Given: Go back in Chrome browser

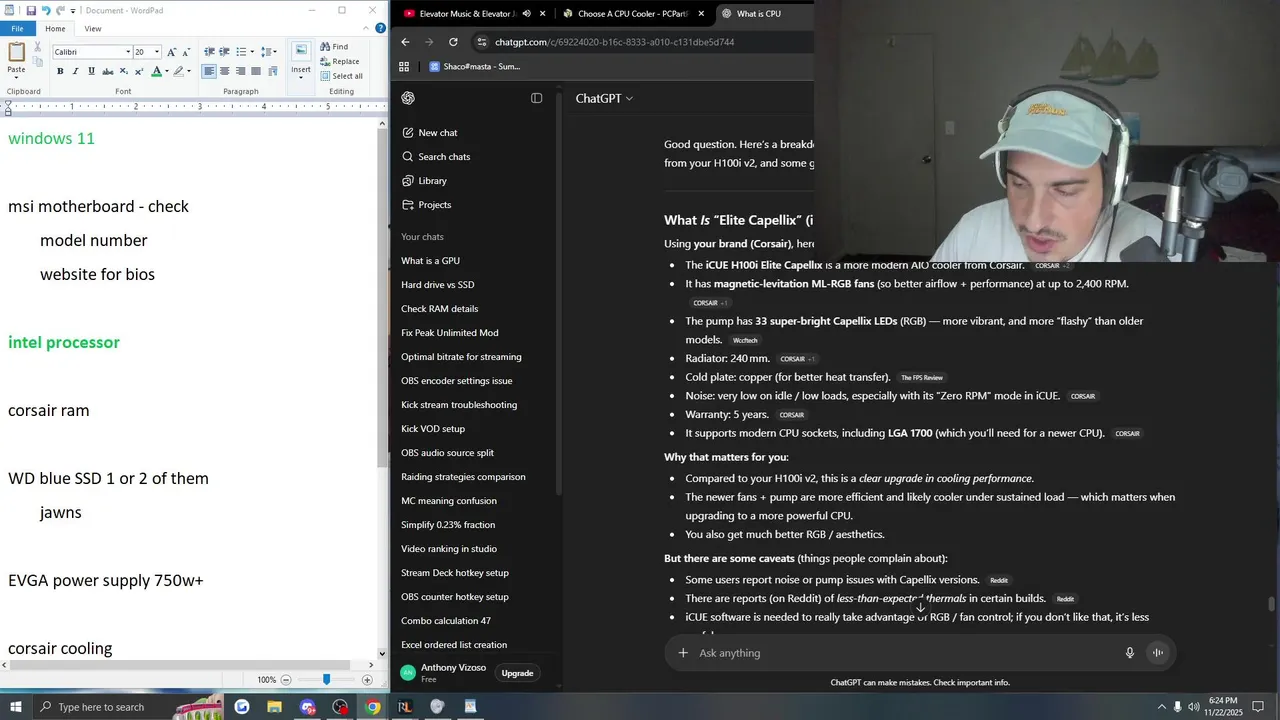Looking at the screenshot, I should tap(405, 42).
